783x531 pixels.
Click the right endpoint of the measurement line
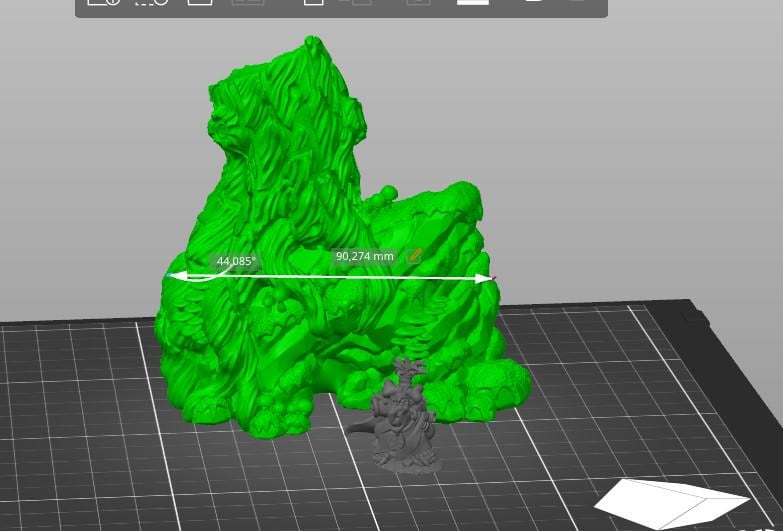coord(490,279)
